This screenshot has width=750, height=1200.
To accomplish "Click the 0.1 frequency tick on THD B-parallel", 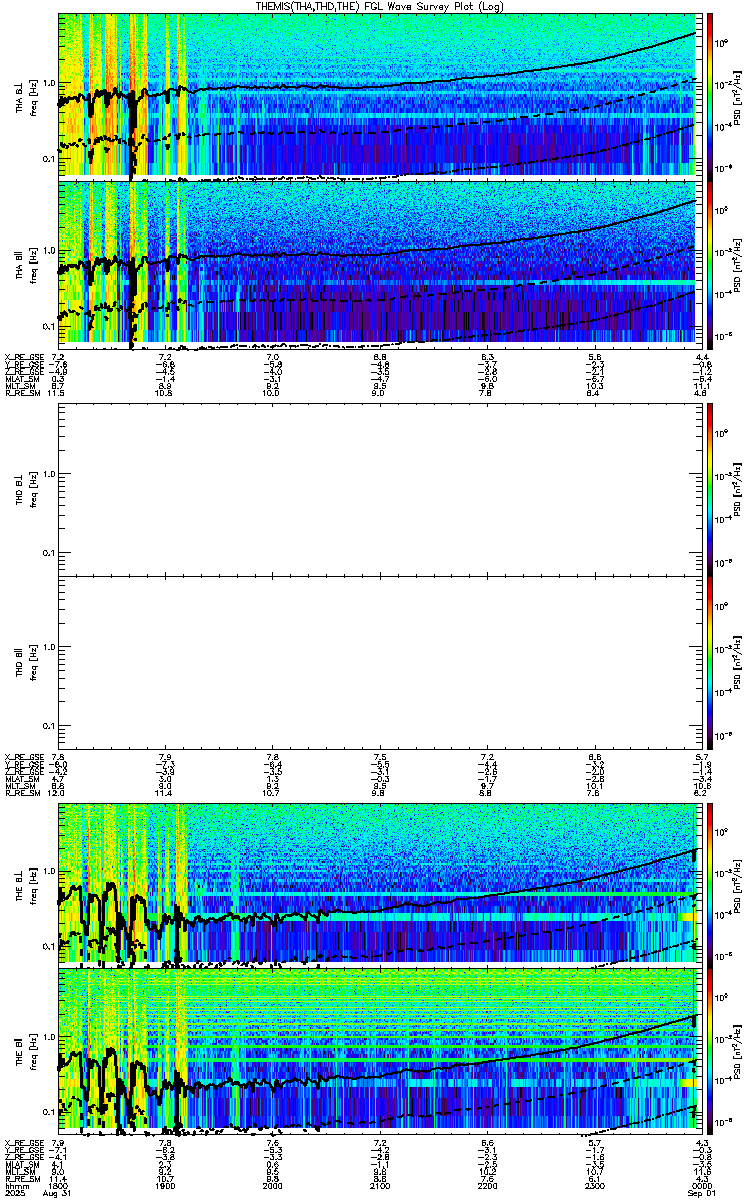I will [x=47, y=725].
